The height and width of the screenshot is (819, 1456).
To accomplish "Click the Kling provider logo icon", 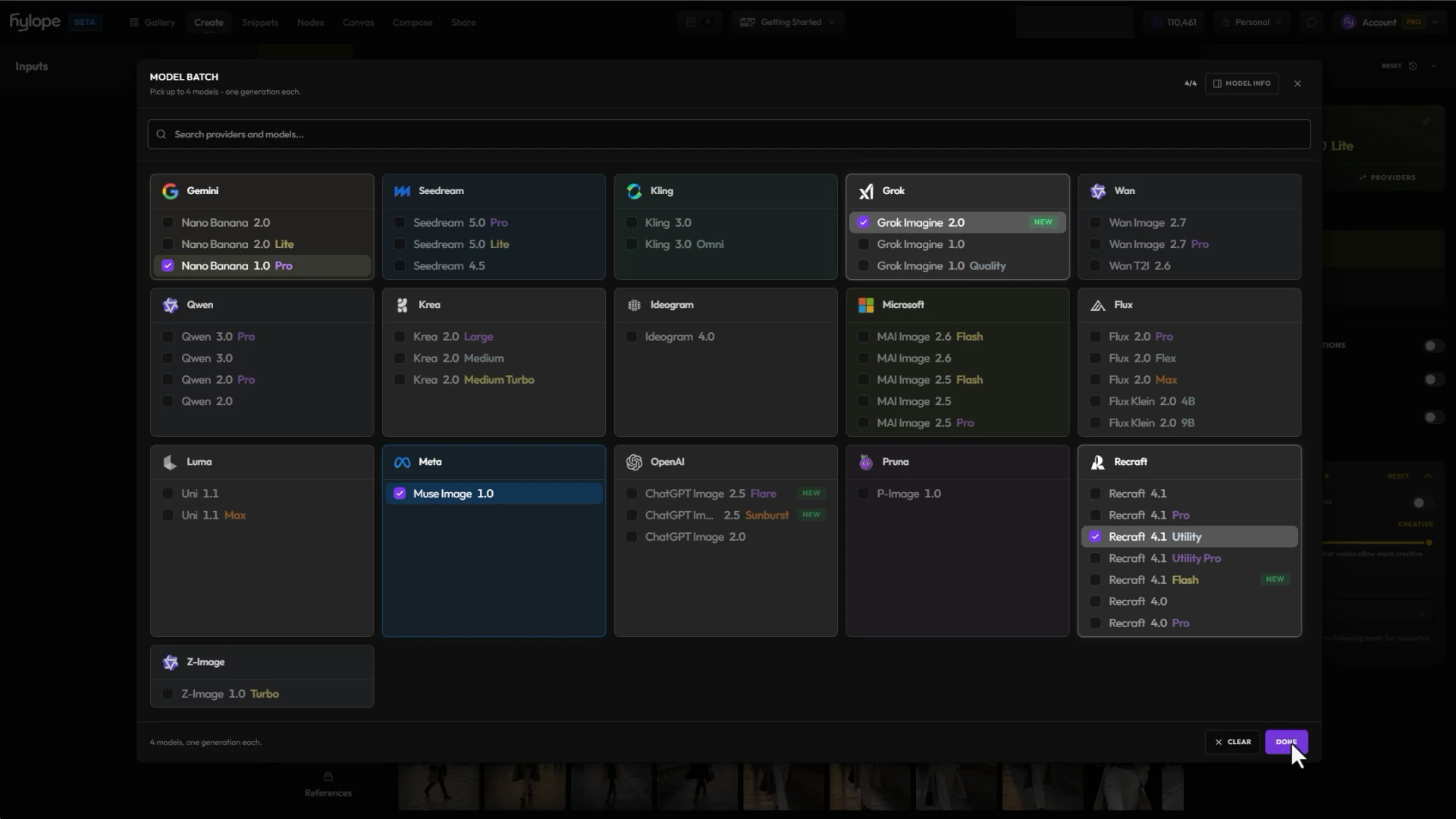I will point(634,191).
